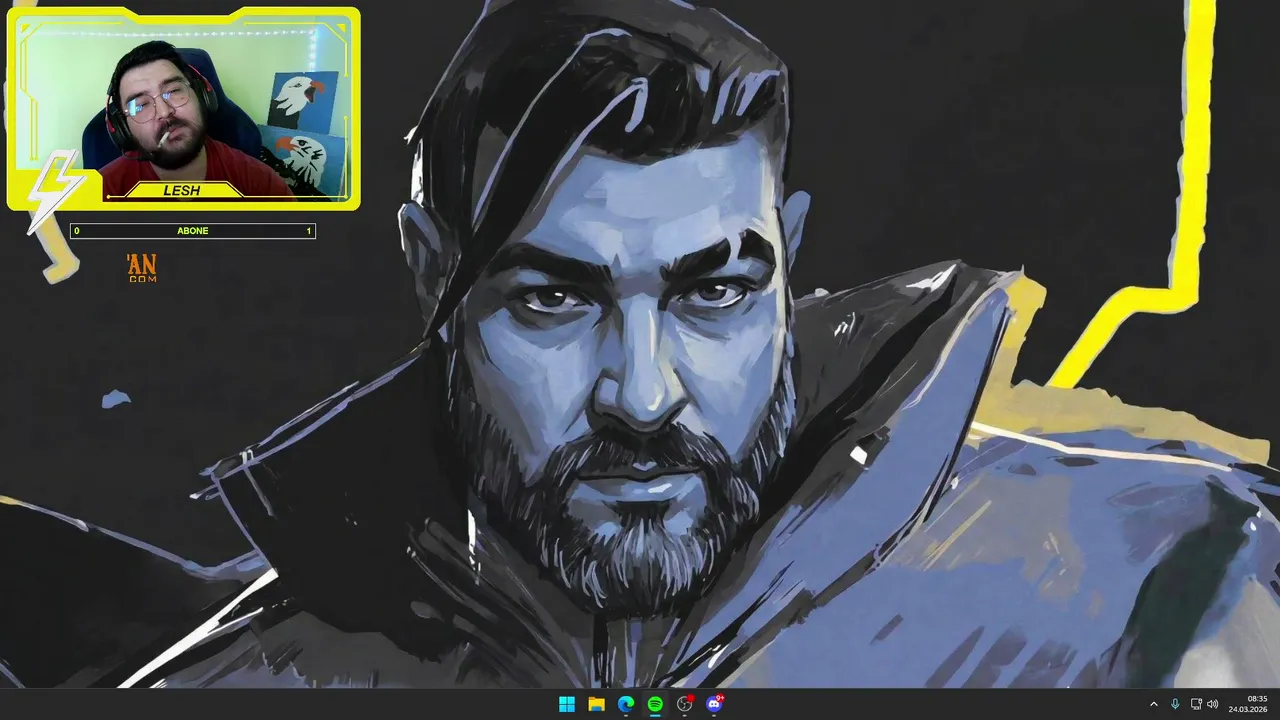Open the clock showing 08:35
The width and height of the screenshot is (1280, 720).
(1248, 704)
